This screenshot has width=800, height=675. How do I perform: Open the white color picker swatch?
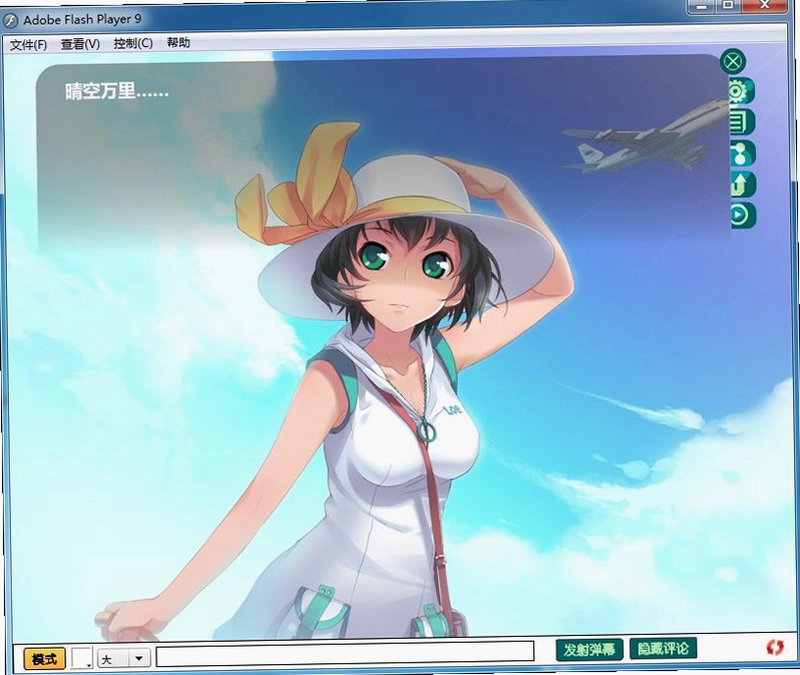pos(82,658)
